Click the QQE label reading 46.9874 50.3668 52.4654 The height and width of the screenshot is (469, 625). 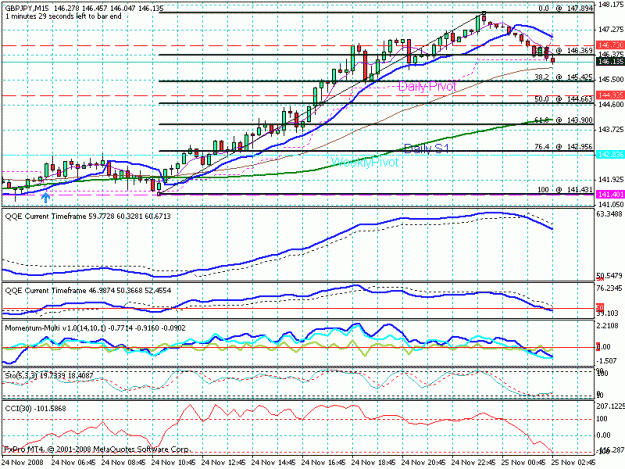(x=88, y=291)
